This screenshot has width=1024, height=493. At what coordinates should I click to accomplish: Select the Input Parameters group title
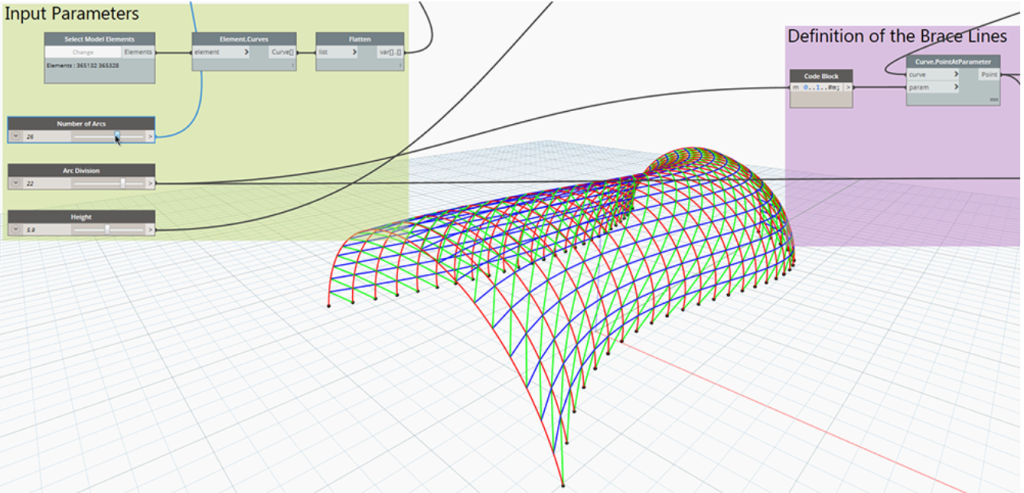pyautogui.click(x=71, y=13)
